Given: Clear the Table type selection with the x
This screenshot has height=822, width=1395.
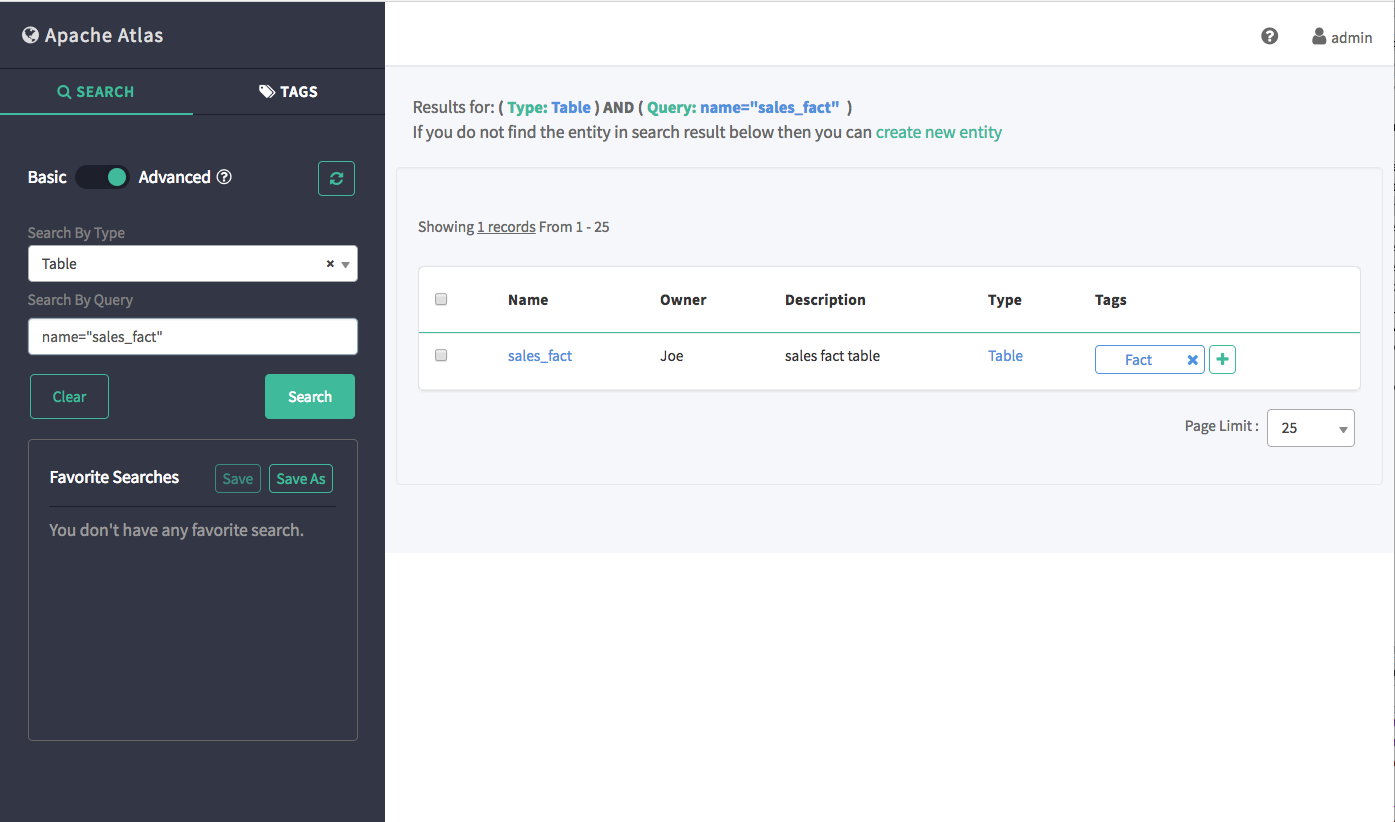Looking at the screenshot, I should [330, 264].
